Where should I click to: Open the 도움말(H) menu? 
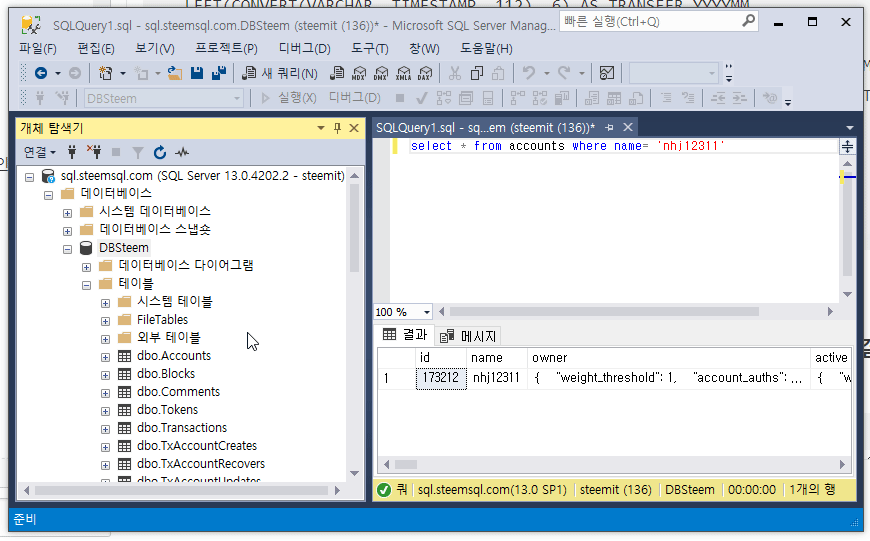pos(486,49)
